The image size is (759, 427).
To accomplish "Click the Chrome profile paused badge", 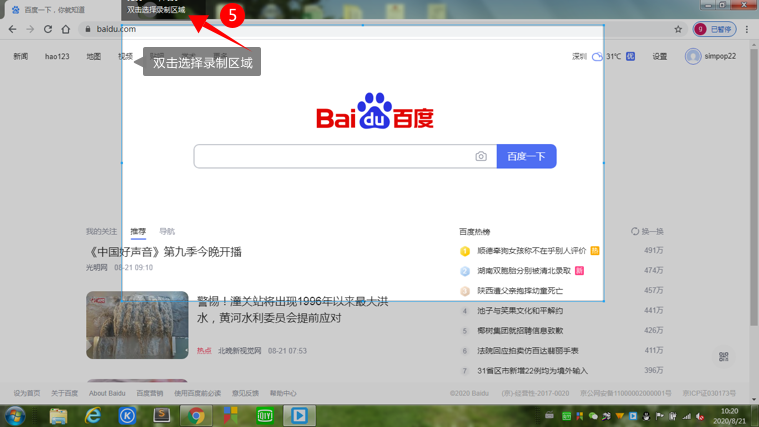I will (x=714, y=29).
